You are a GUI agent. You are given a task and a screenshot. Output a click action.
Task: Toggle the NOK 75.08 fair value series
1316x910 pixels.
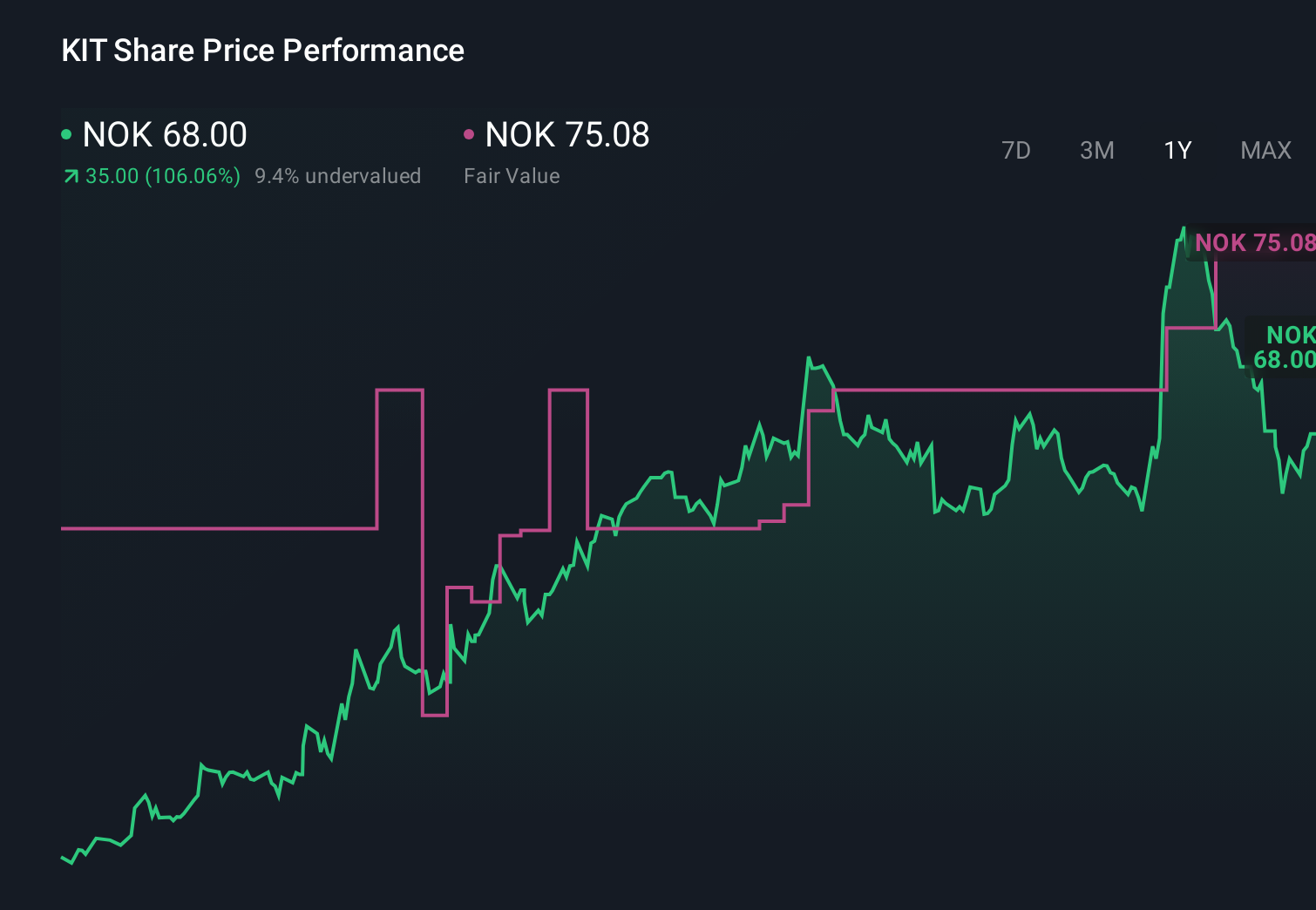[567, 135]
